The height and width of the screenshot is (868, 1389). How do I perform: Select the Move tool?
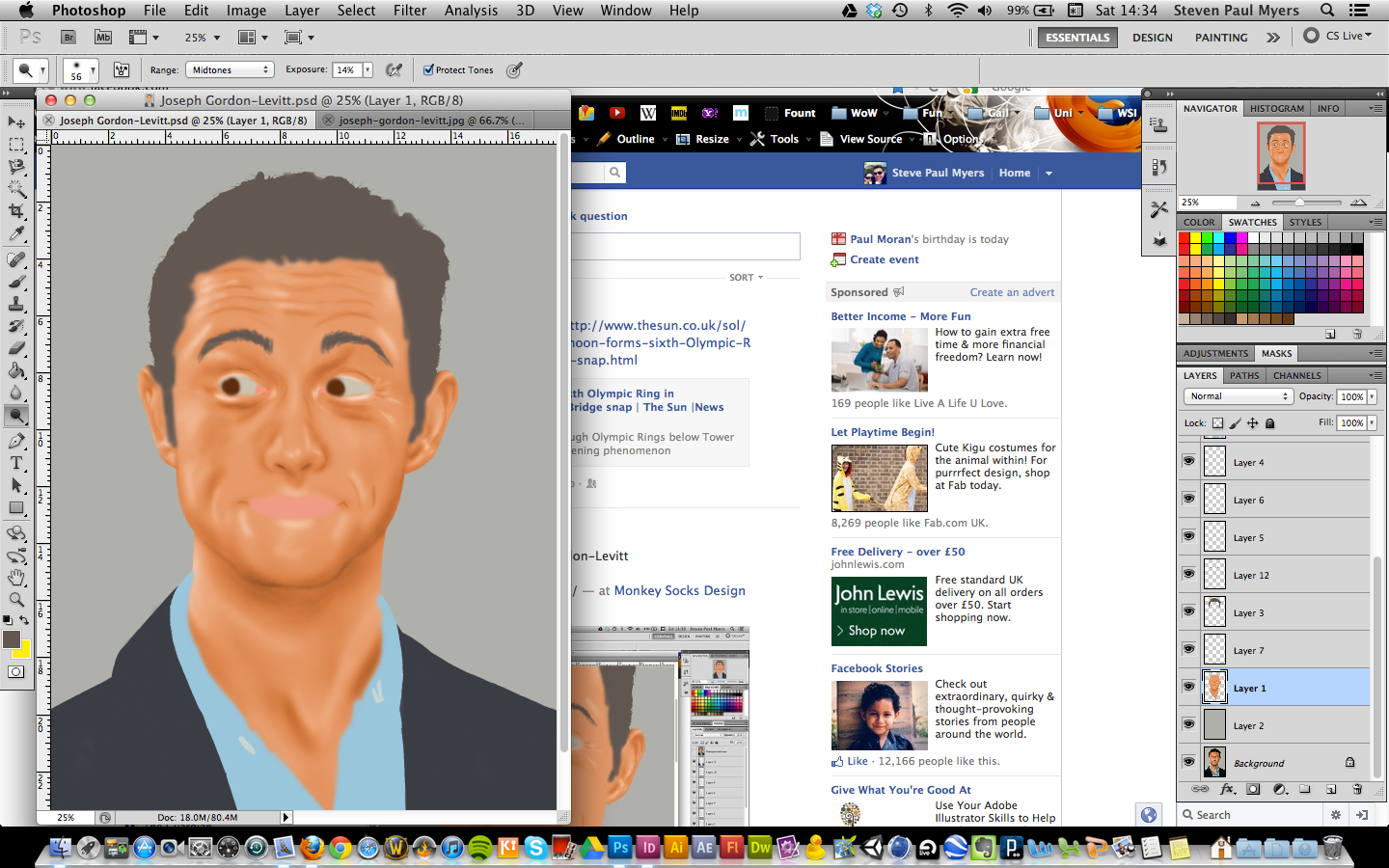[16, 122]
